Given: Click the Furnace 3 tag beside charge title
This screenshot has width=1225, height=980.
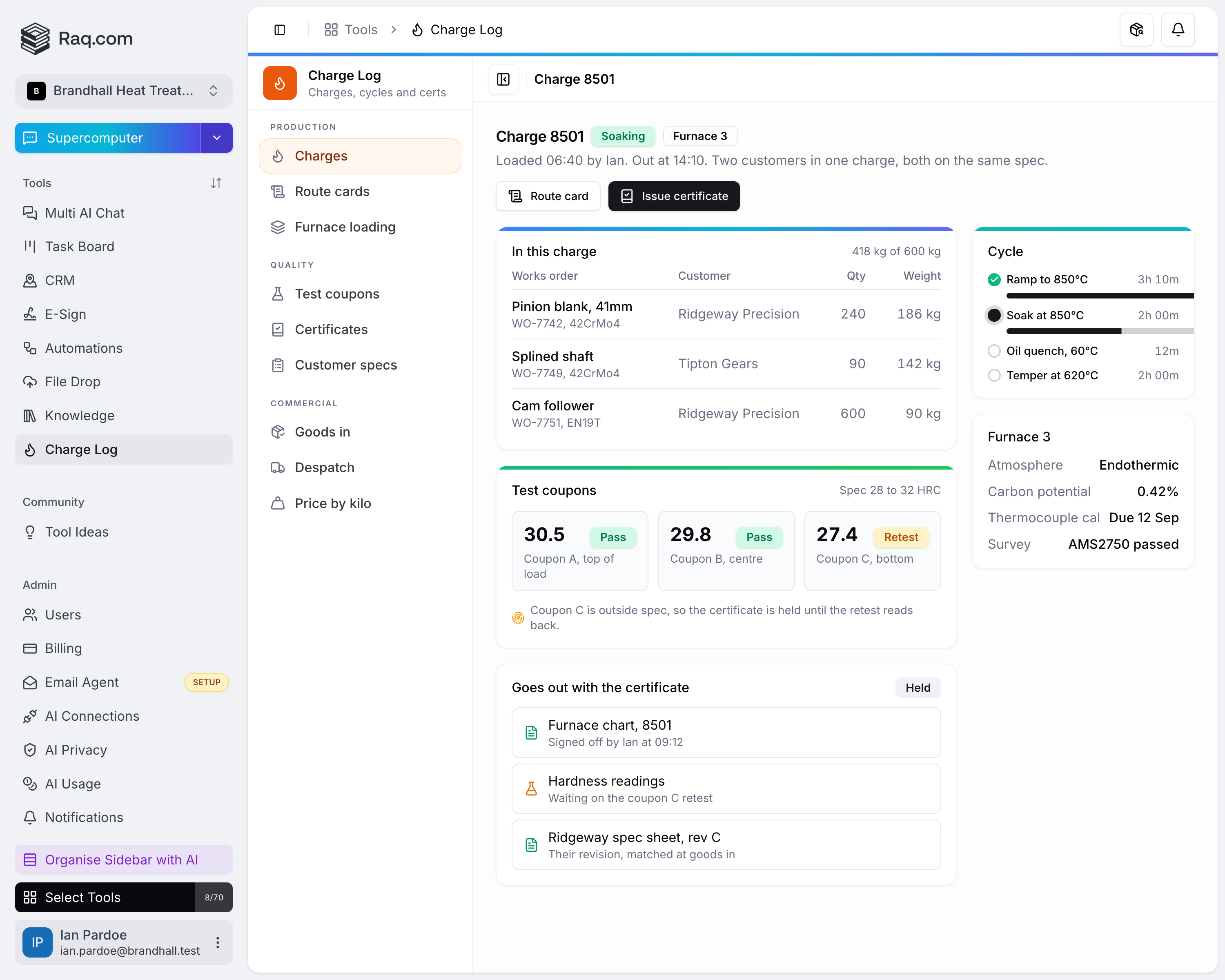Looking at the screenshot, I should [x=700, y=136].
